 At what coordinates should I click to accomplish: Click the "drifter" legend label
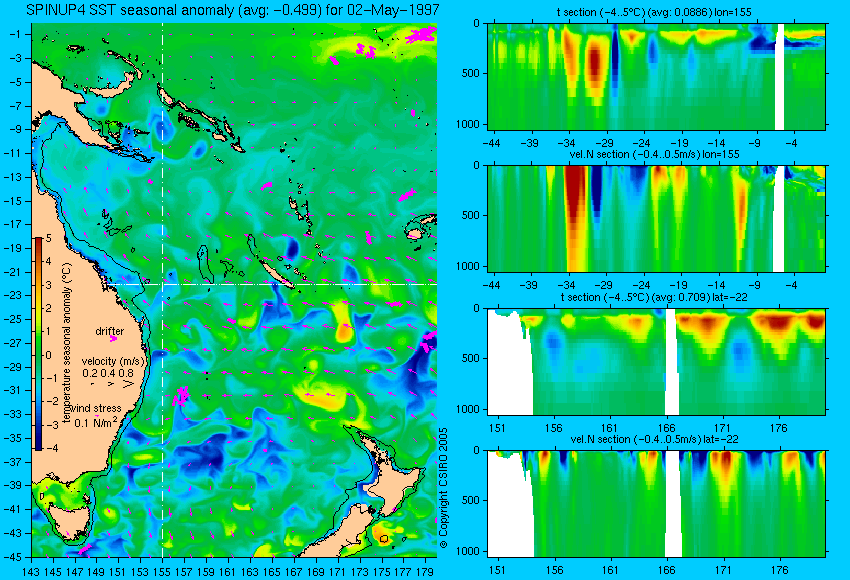(x=110, y=331)
